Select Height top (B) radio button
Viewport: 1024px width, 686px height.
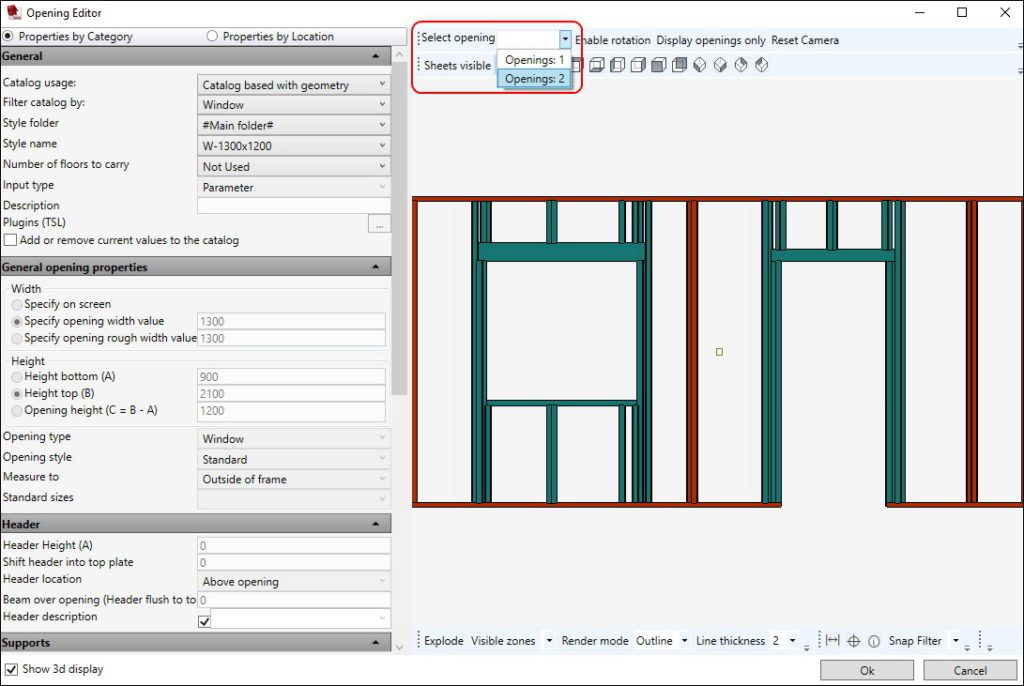(17, 394)
